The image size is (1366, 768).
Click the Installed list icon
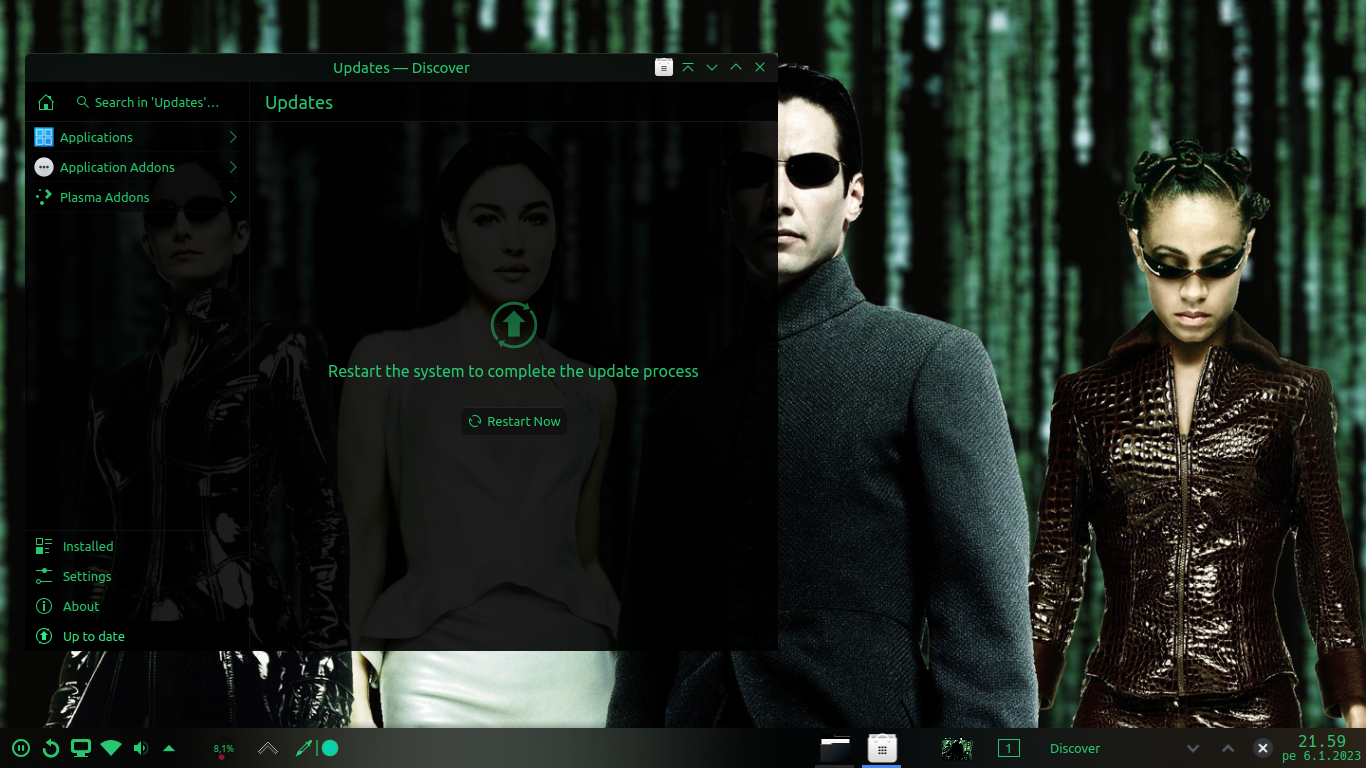pos(44,546)
